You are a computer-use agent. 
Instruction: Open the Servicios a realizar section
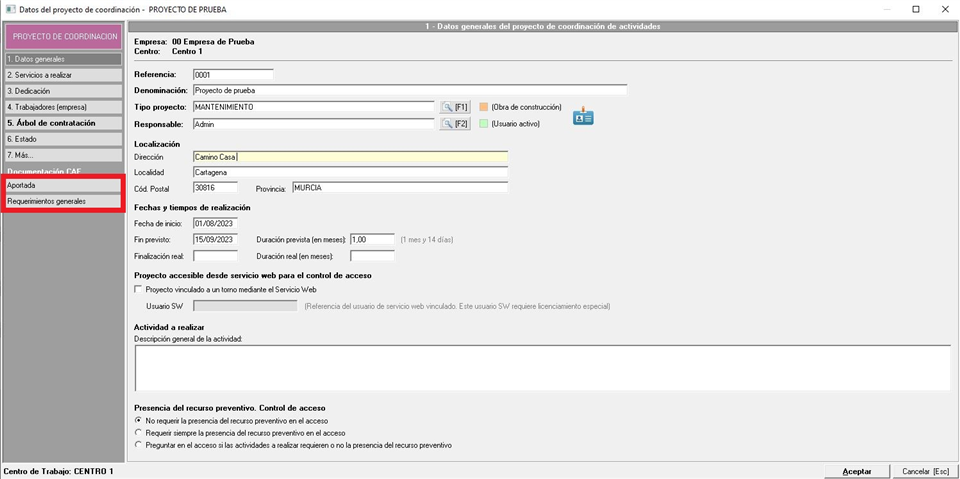(63, 75)
